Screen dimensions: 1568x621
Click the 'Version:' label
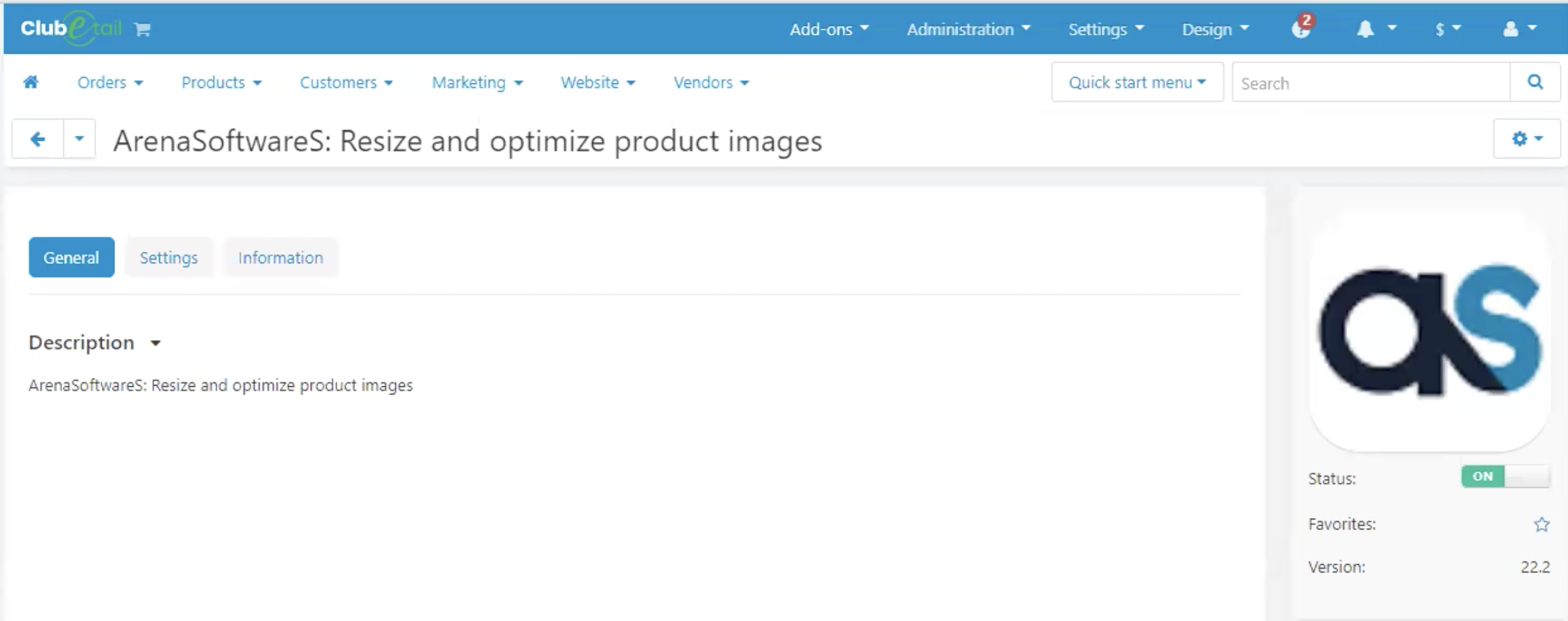tap(1337, 567)
